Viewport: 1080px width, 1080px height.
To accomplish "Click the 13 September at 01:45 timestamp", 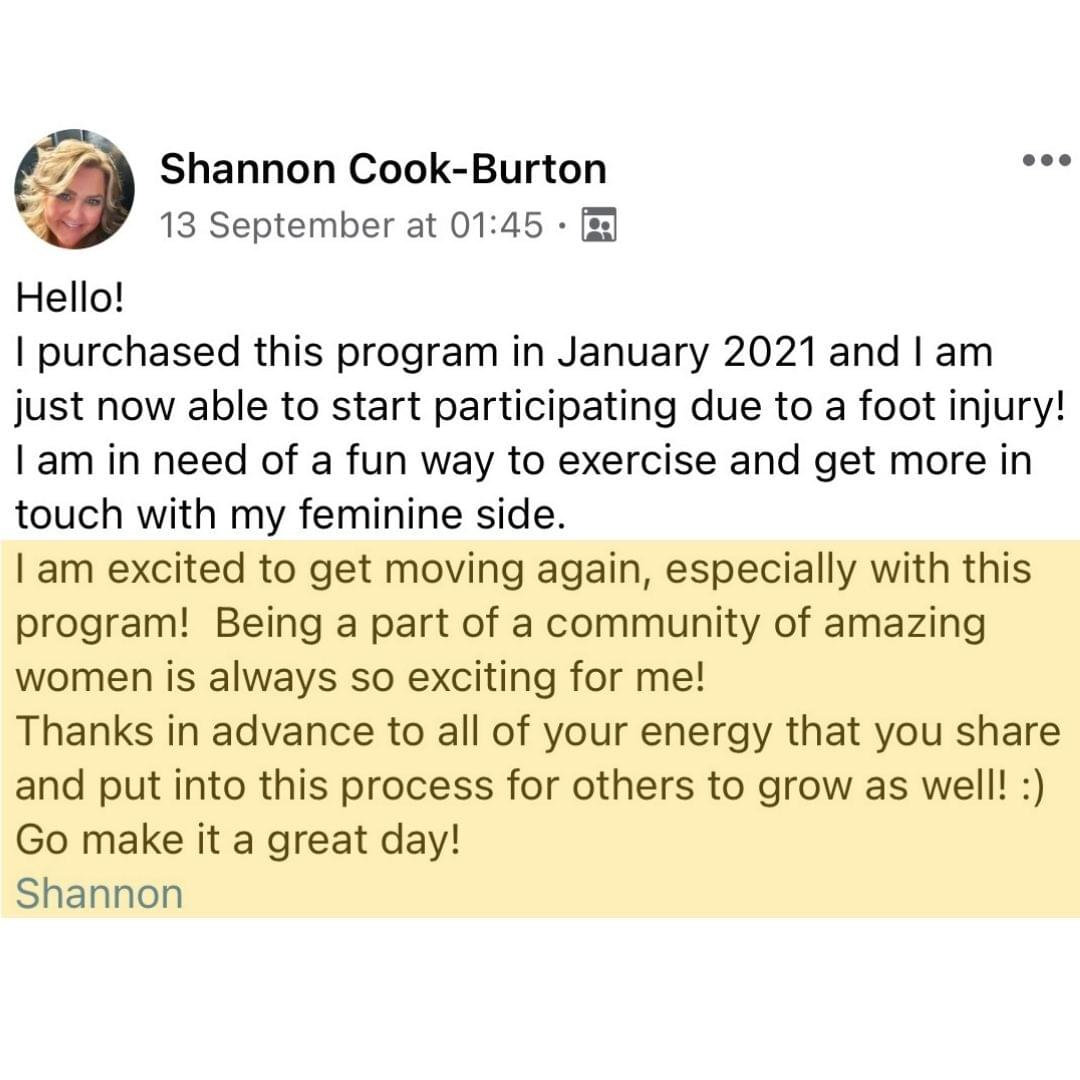I will (x=351, y=226).
